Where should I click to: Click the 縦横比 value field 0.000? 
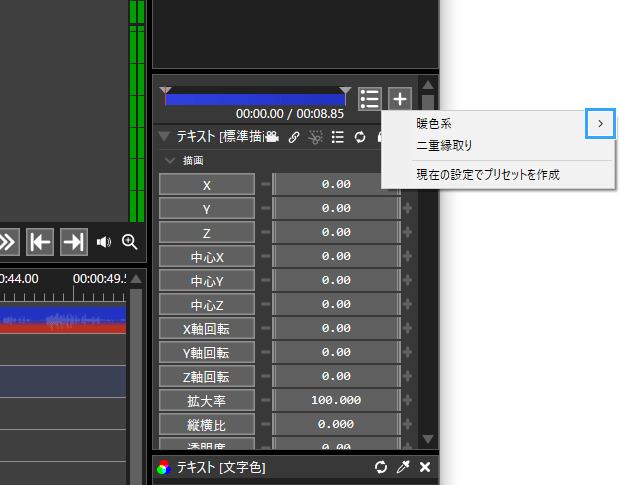[336, 424]
